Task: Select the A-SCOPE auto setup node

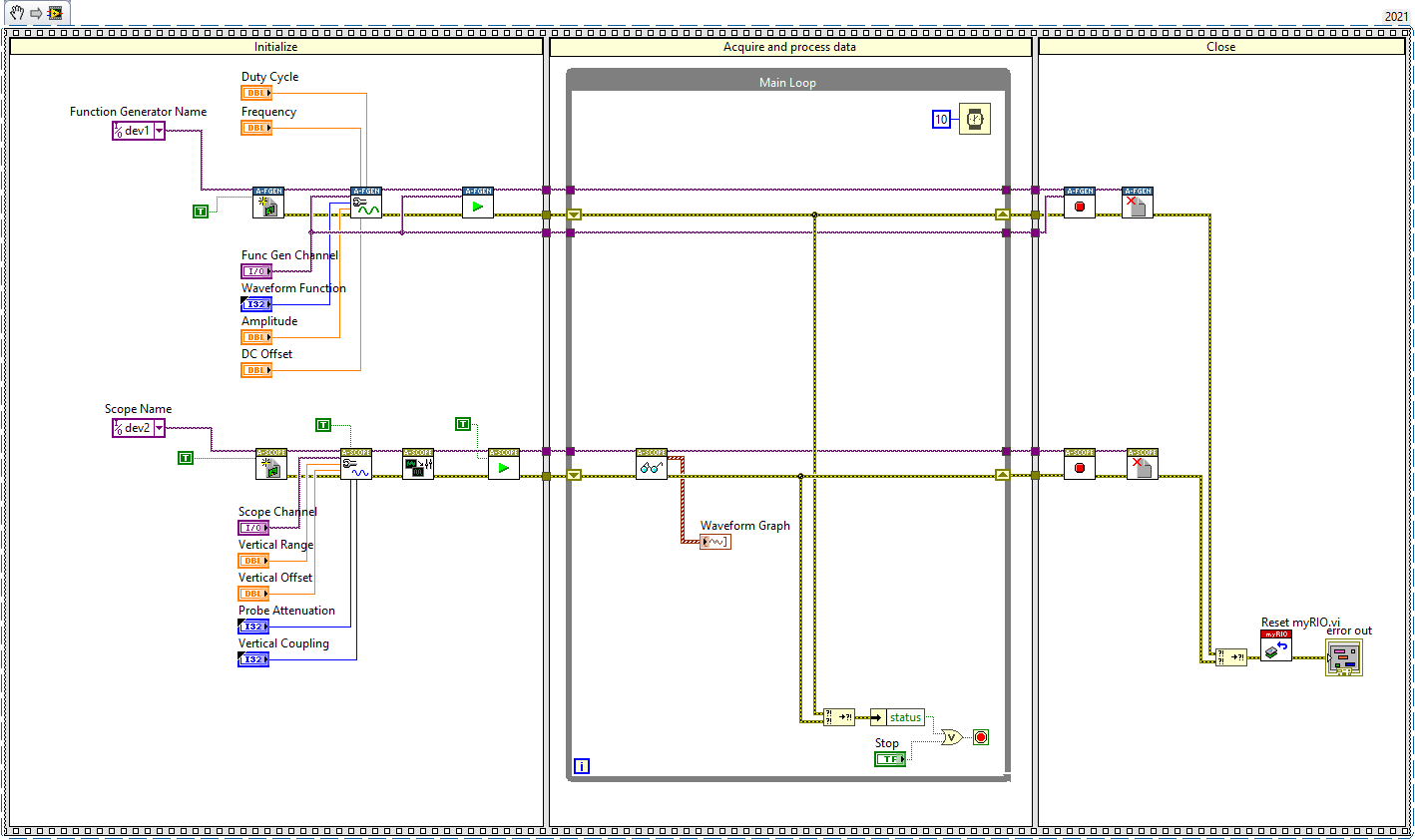Action: click(418, 464)
